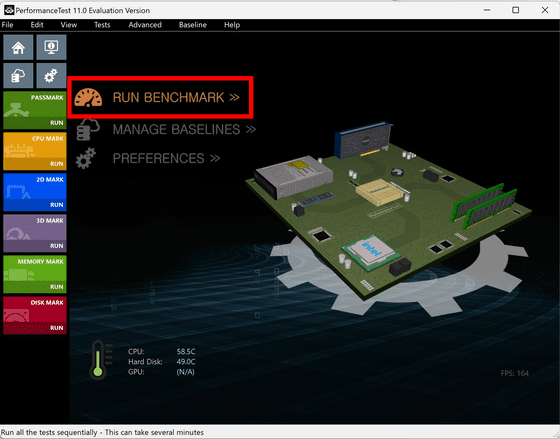Click the FPS: 164 counter
This screenshot has width=560, height=439.
click(514, 373)
